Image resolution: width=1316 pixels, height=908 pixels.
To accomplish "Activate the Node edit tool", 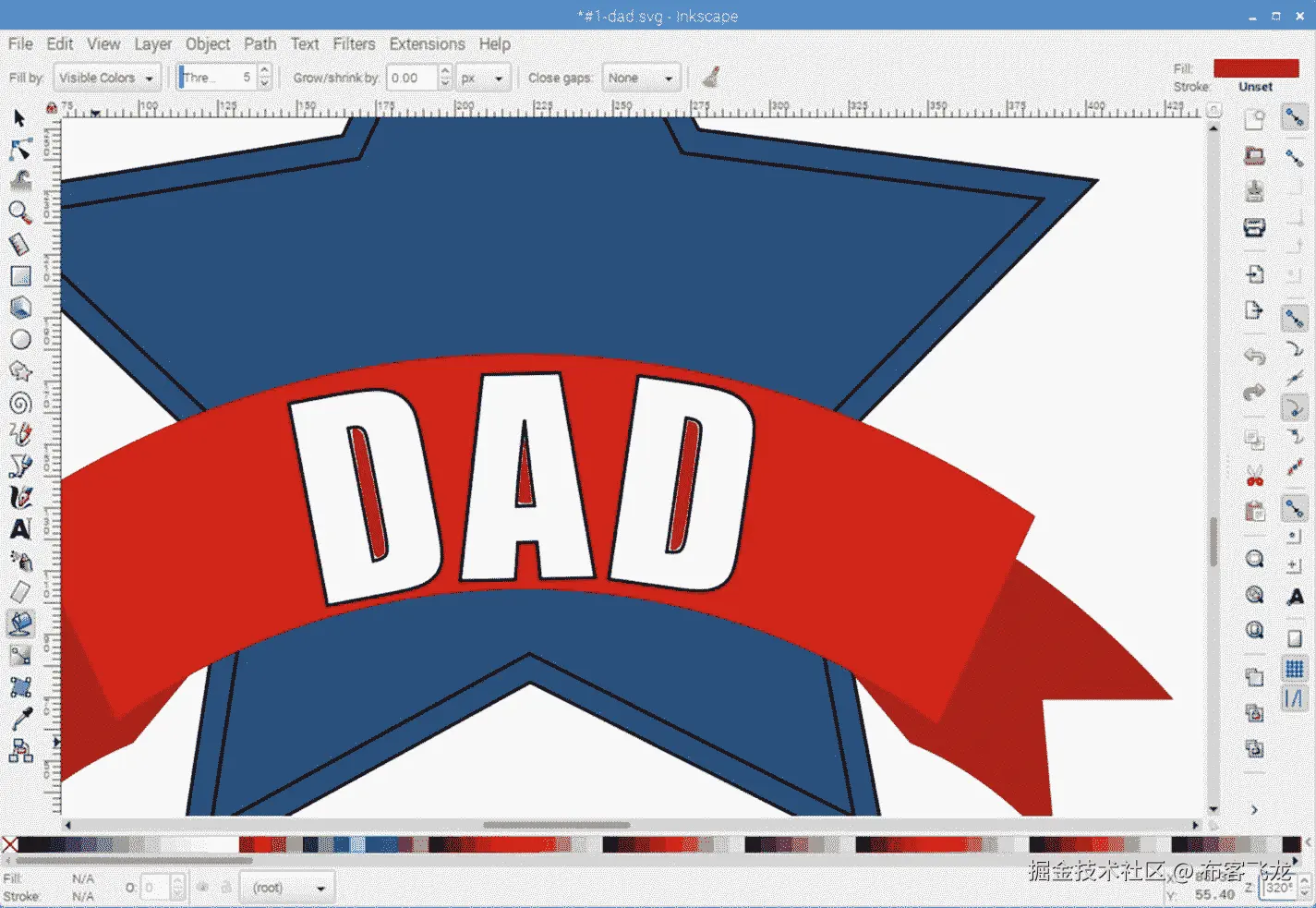I will 20,150.
